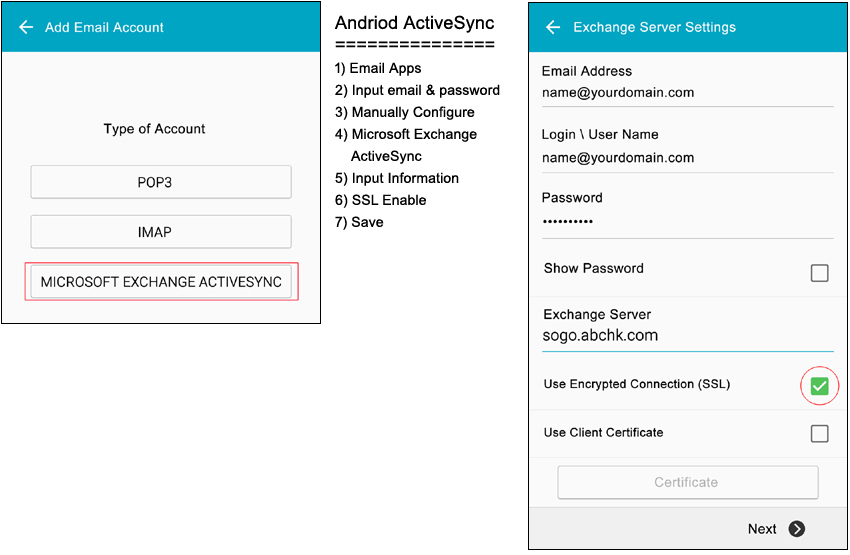
Task: Click step '1) Email Apps'
Action: tap(378, 68)
